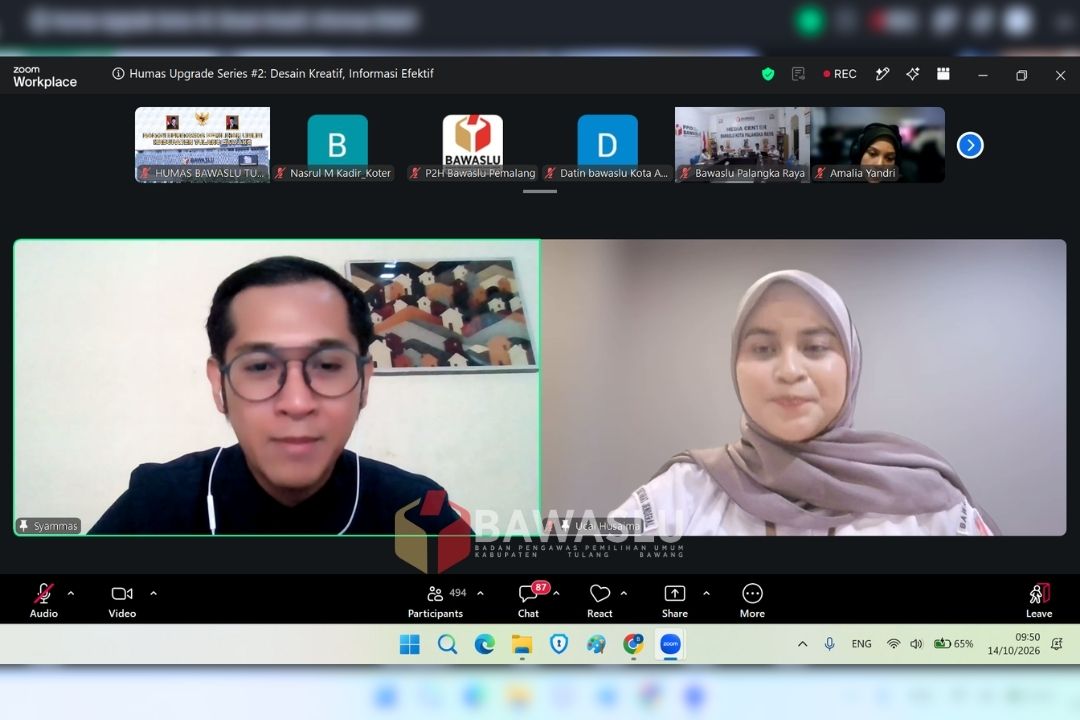Click the Ucal Husaima video tile
The image size is (1080, 720).
[x=804, y=387]
